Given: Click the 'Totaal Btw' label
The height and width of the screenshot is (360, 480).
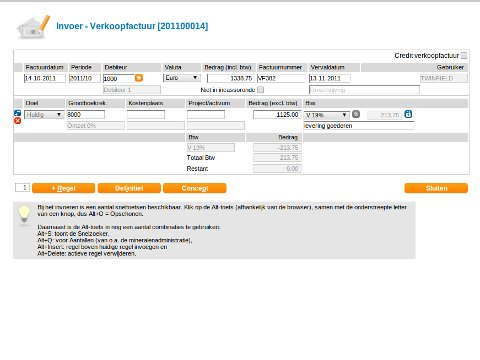Looking at the screenshot, I should coord(201,158).
